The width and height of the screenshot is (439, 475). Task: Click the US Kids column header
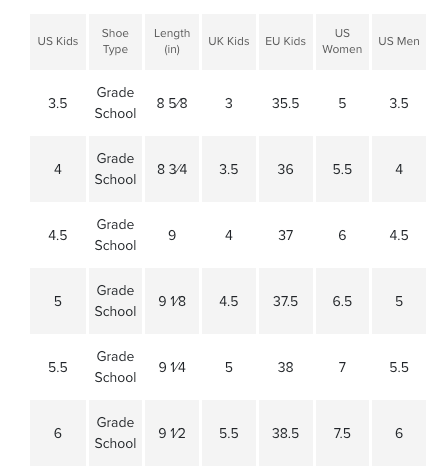click(58, 42)
